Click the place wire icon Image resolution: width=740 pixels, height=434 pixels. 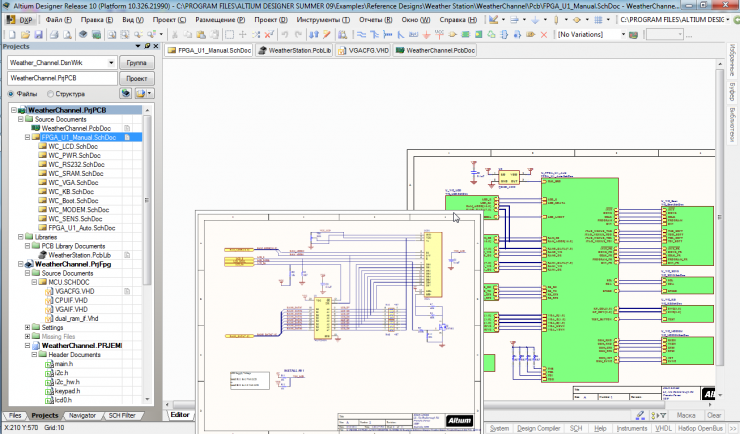361,35
